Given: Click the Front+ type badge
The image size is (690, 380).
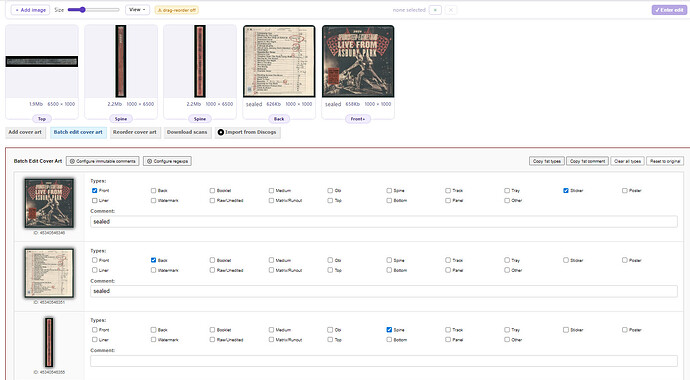Looking at the screenshot, I should [358, 119].
